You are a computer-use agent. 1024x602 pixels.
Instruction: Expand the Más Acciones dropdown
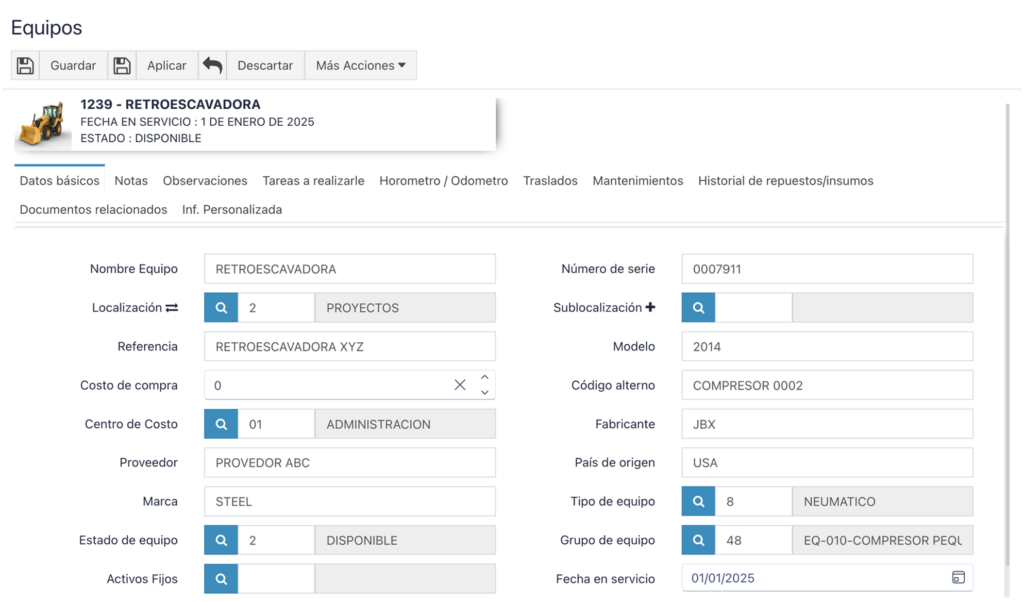360,65
